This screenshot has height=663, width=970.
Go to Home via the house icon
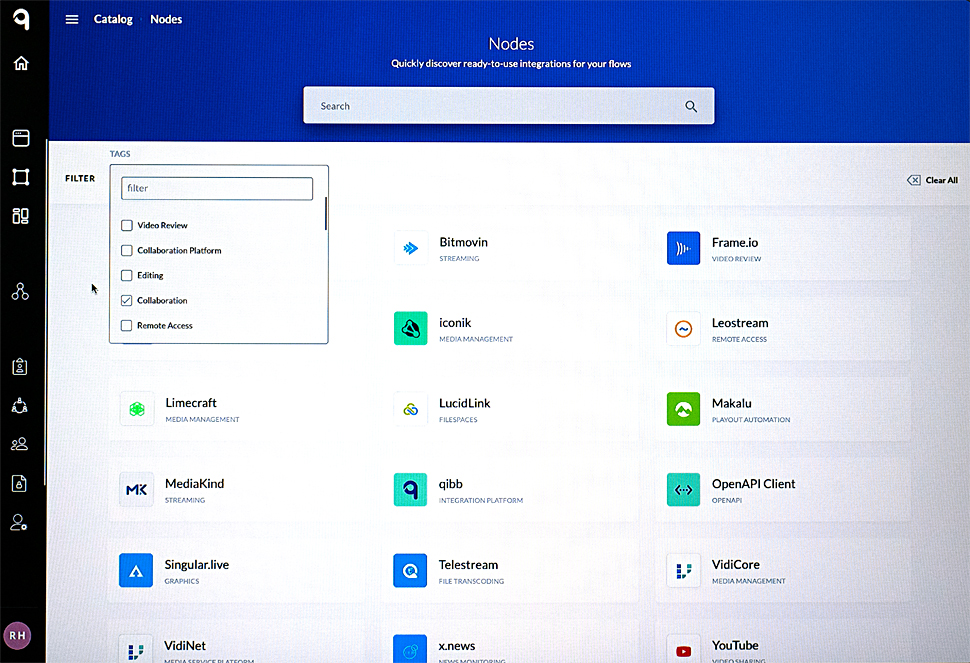(x=21, y=63)
